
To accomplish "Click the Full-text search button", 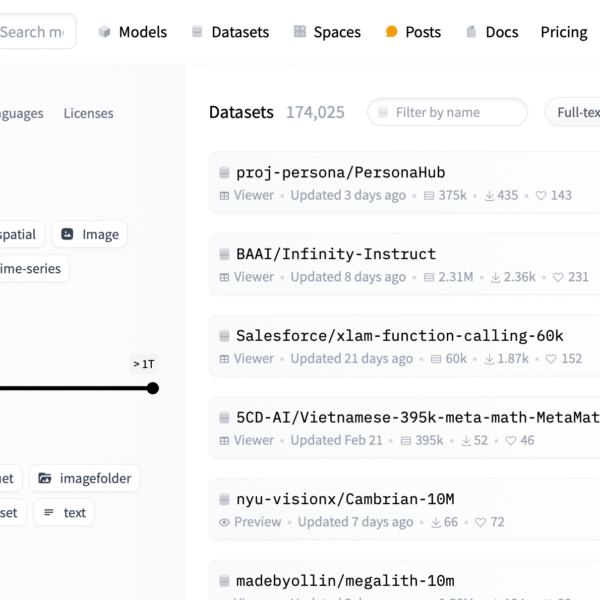I will click(x=573, y=112).
